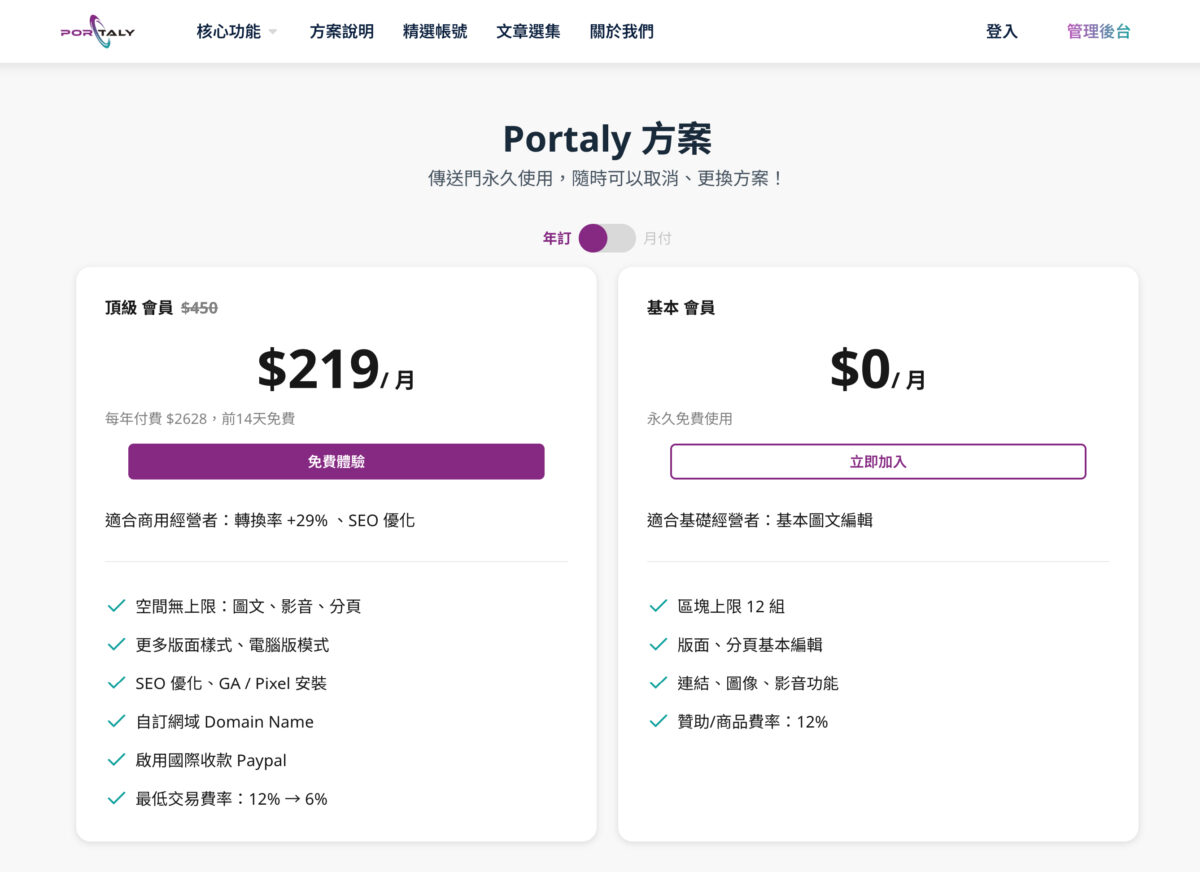The height and width of the screenshot is (872, 1200).
Task: Click the checkmark beside 贊助/商品費率
Action: coord(658,721)
